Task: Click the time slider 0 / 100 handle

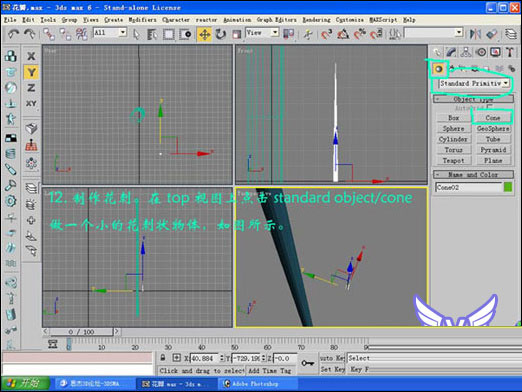Action: (x=81, y=332)
